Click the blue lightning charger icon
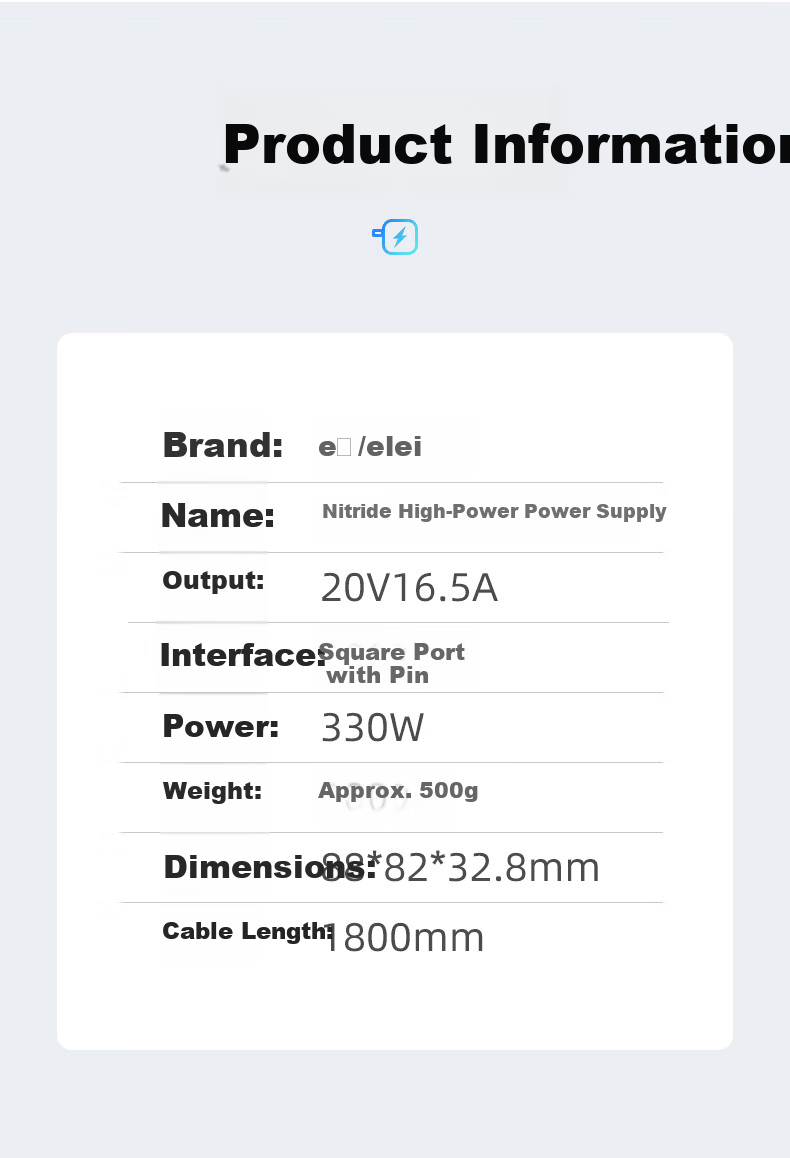Image resolution: width=790 pixels, height=1158 pixels. tap(395, 236)
